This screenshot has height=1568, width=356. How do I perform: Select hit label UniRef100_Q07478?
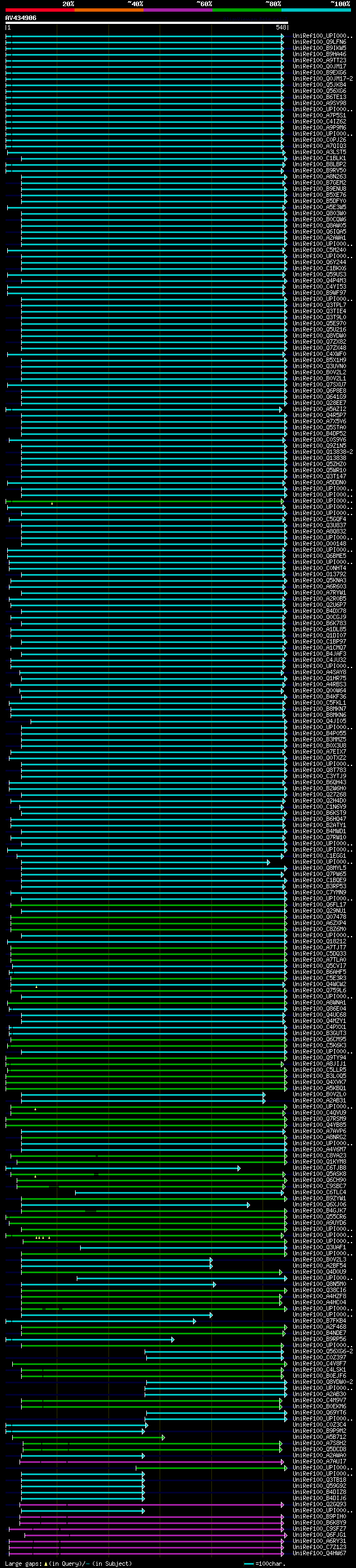point(319,917)
